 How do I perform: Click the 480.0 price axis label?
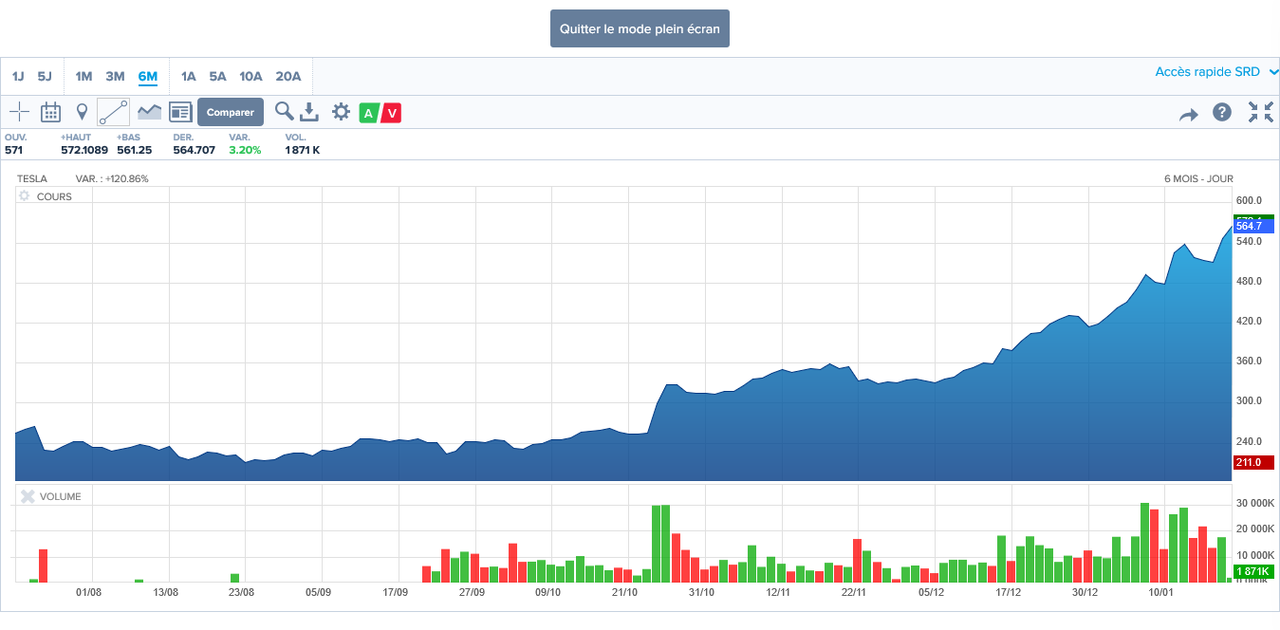[x=1250, y=281]
